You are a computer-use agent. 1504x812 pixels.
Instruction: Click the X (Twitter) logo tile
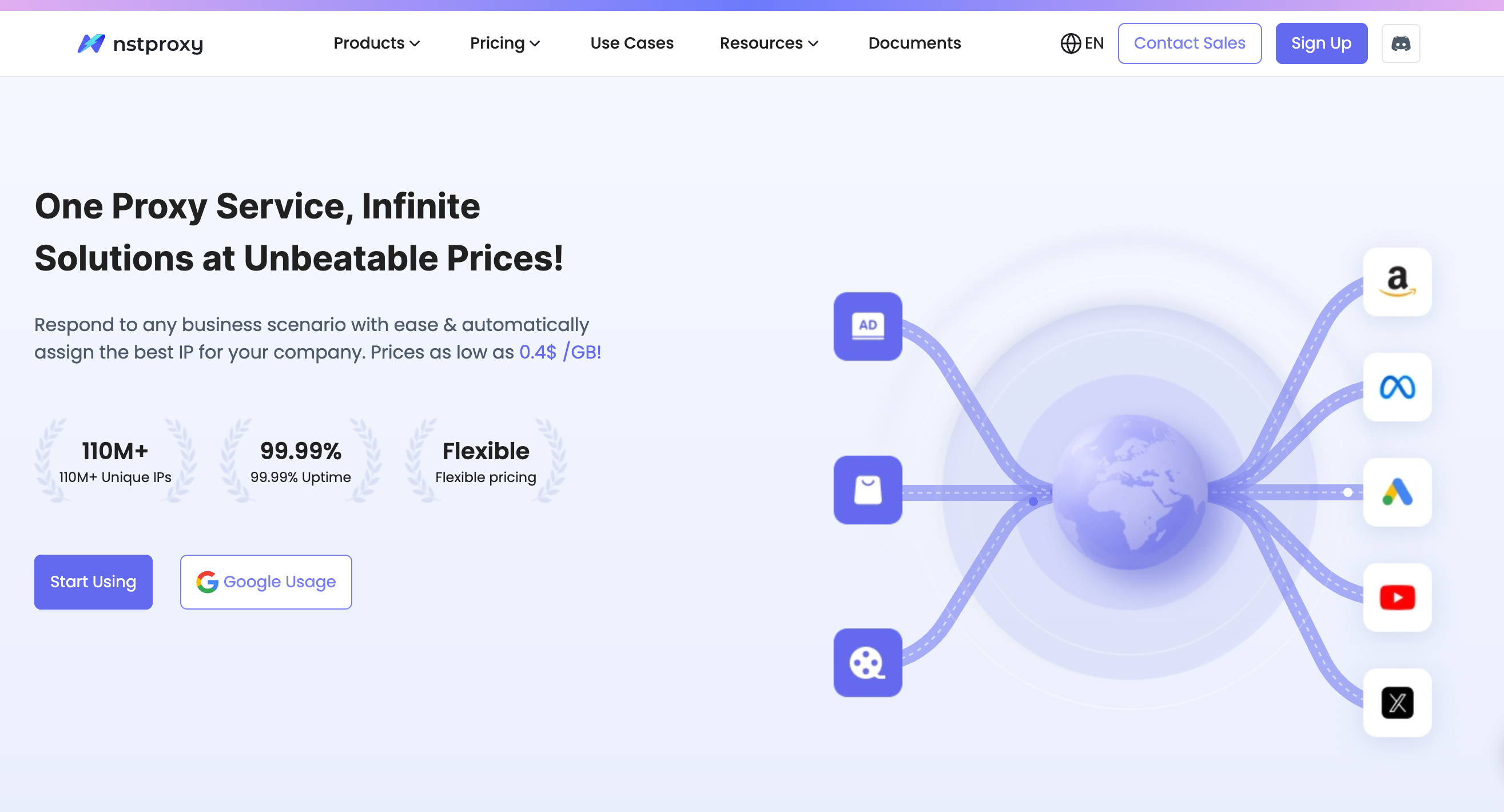1396,702
